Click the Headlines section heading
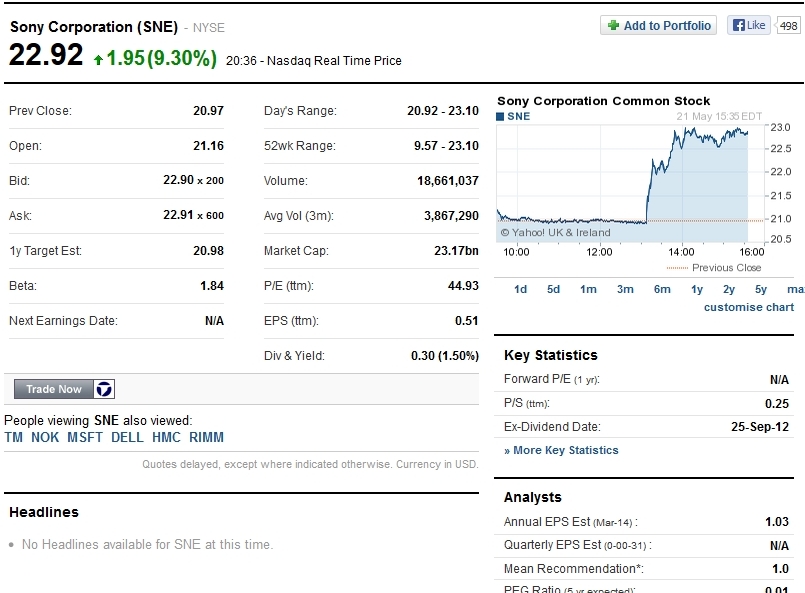805x593 pixels. point(44,512)
